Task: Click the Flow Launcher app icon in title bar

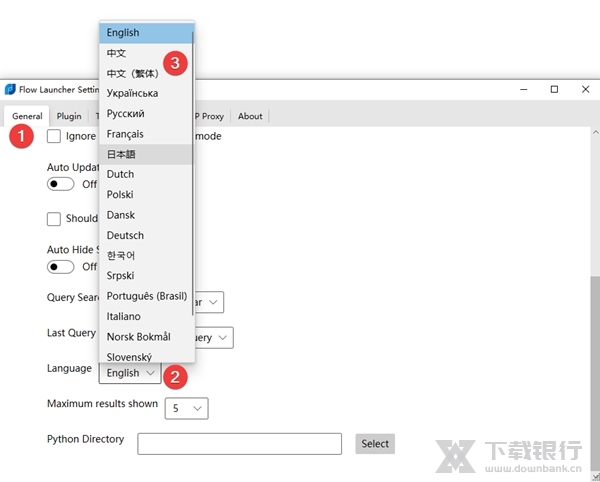Action: 10,90
